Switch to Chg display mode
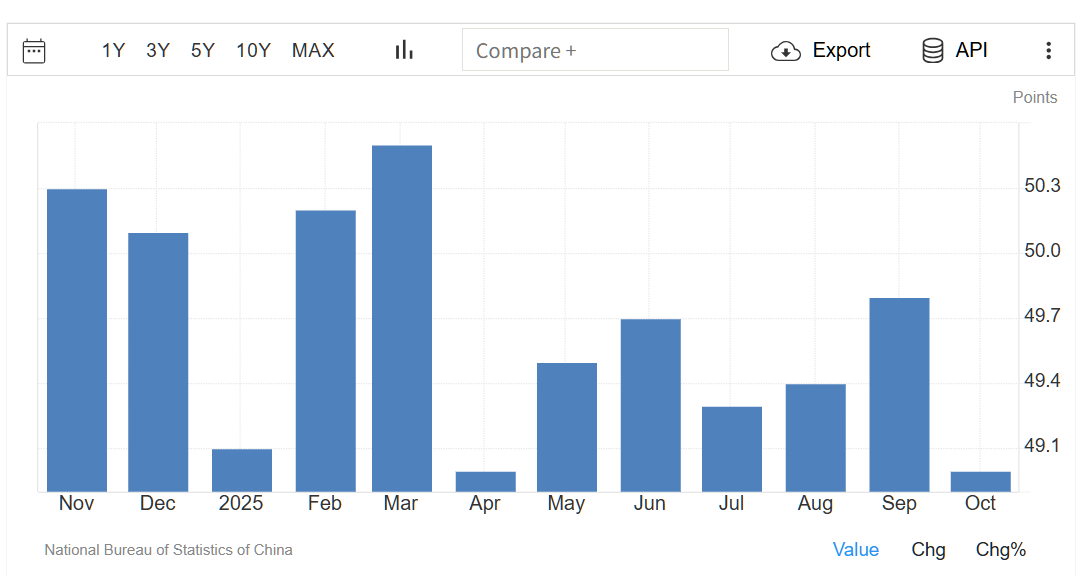The height and width of the screenshot is (576, 1086). [928, 550]
